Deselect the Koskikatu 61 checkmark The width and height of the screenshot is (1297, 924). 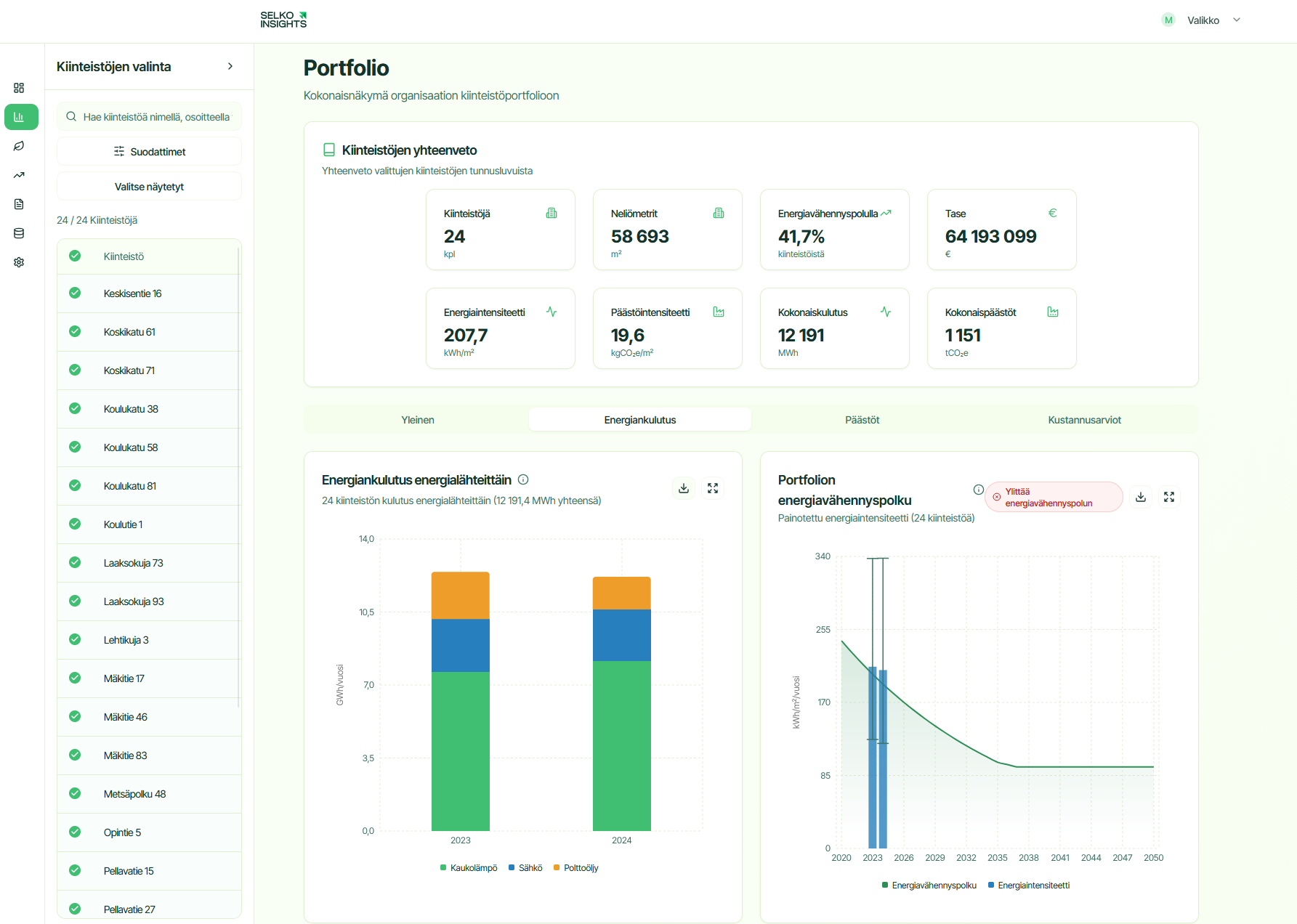(x=75, y=331)
